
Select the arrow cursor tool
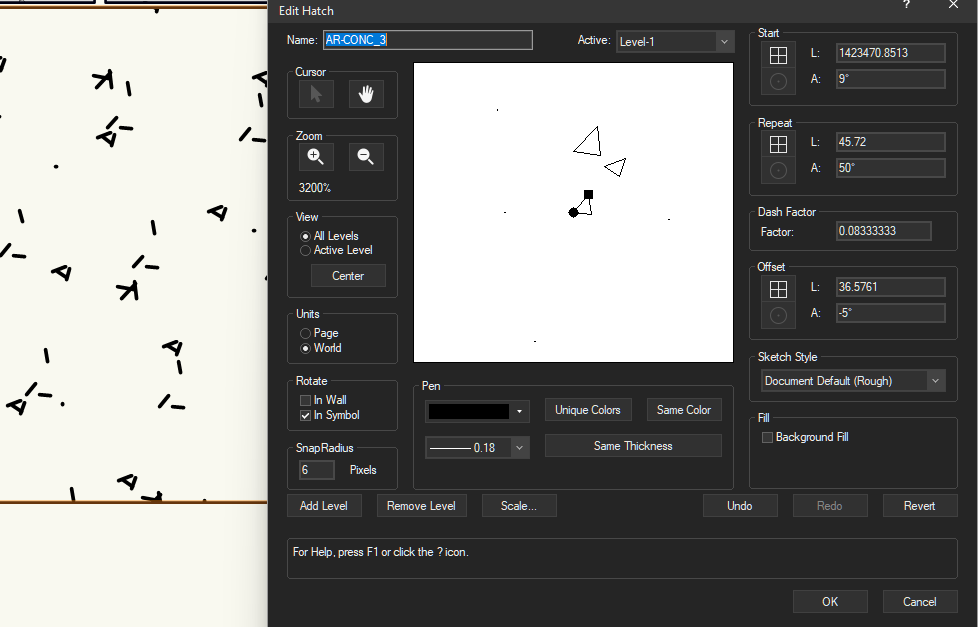click(x=316, y=95)
